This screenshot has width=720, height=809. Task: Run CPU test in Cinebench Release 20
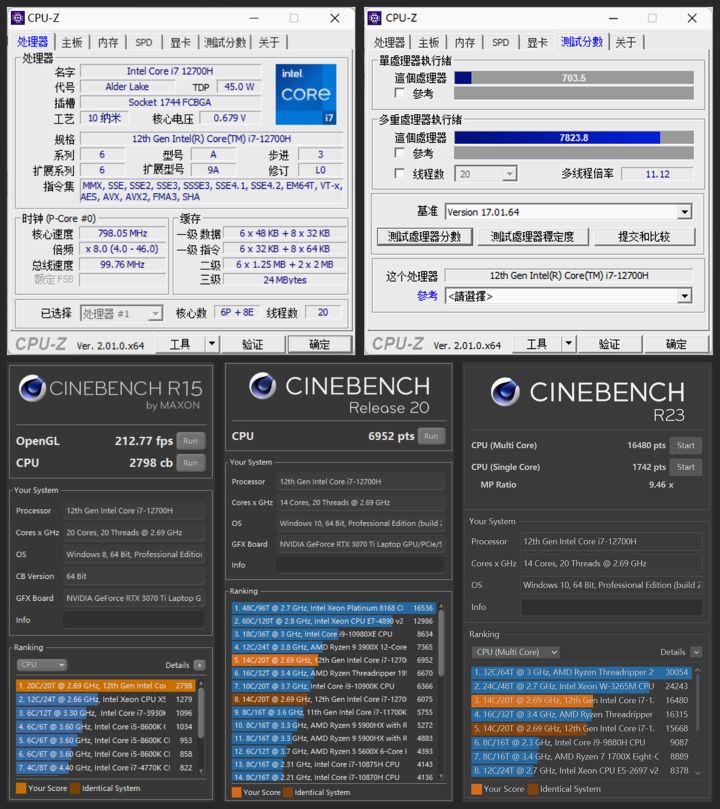(431, 436)
